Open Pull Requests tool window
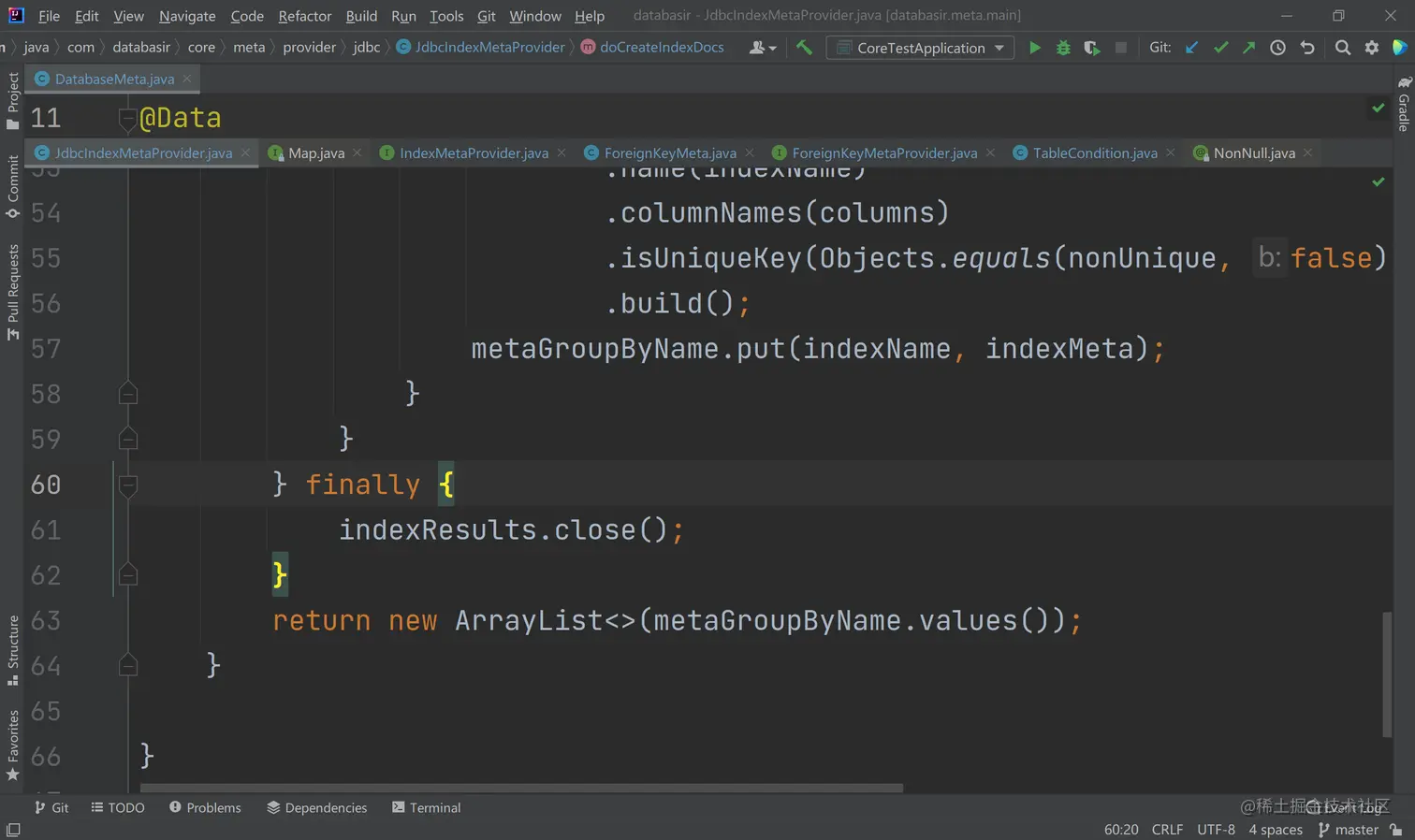Image resolution: width=1415 pixels, height=840 pixels. click(12, 292)
